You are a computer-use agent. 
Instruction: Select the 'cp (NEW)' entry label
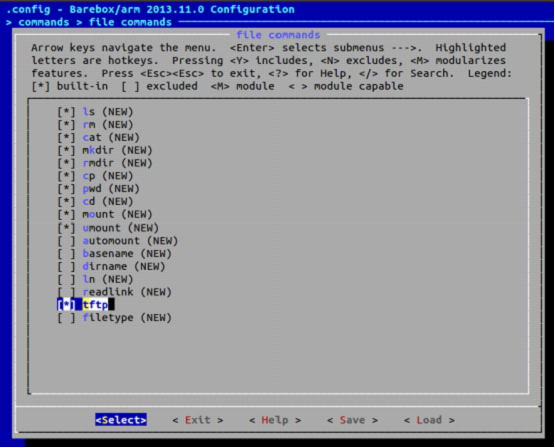(x=108, y=176)
